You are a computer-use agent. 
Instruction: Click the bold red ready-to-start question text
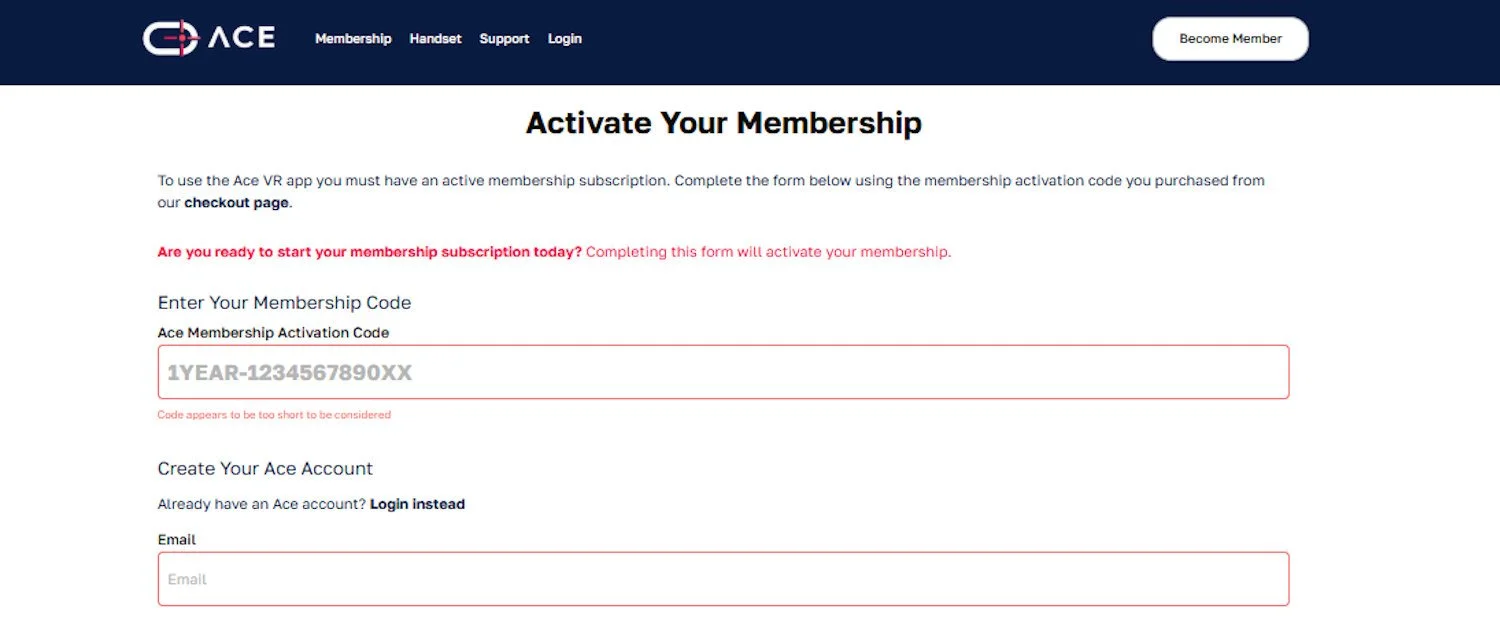(369, 252)
